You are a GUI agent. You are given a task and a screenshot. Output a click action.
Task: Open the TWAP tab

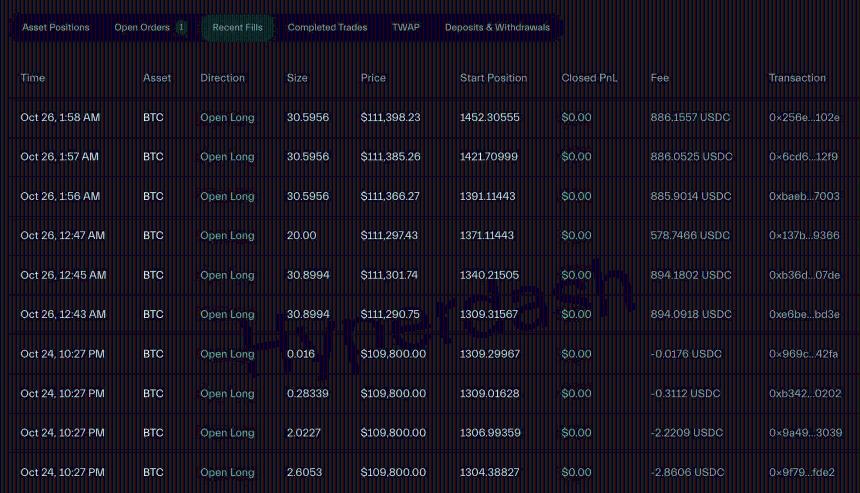click(406, 28)
